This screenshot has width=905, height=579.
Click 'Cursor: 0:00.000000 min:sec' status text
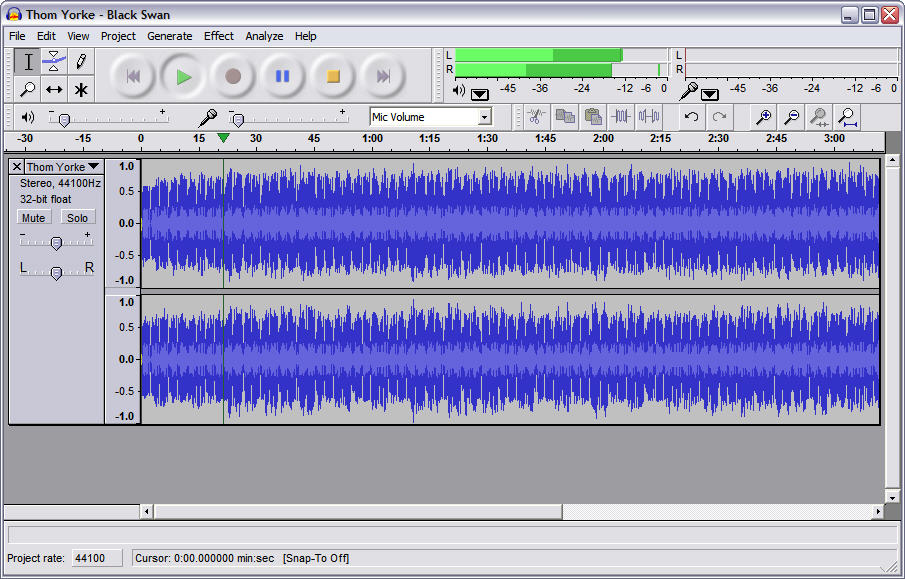point(204,558)
